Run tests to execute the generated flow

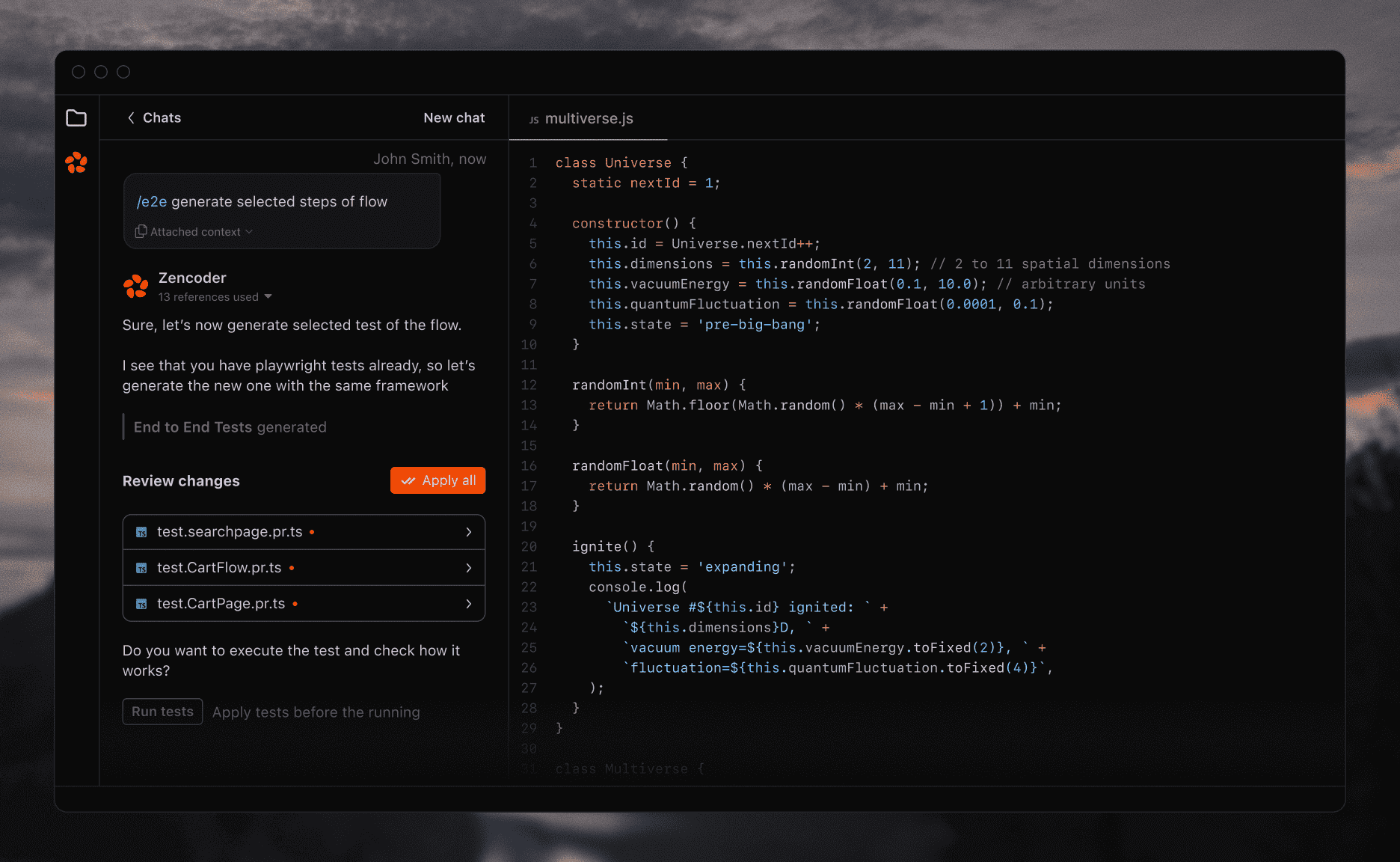click(x=162, y=711)
